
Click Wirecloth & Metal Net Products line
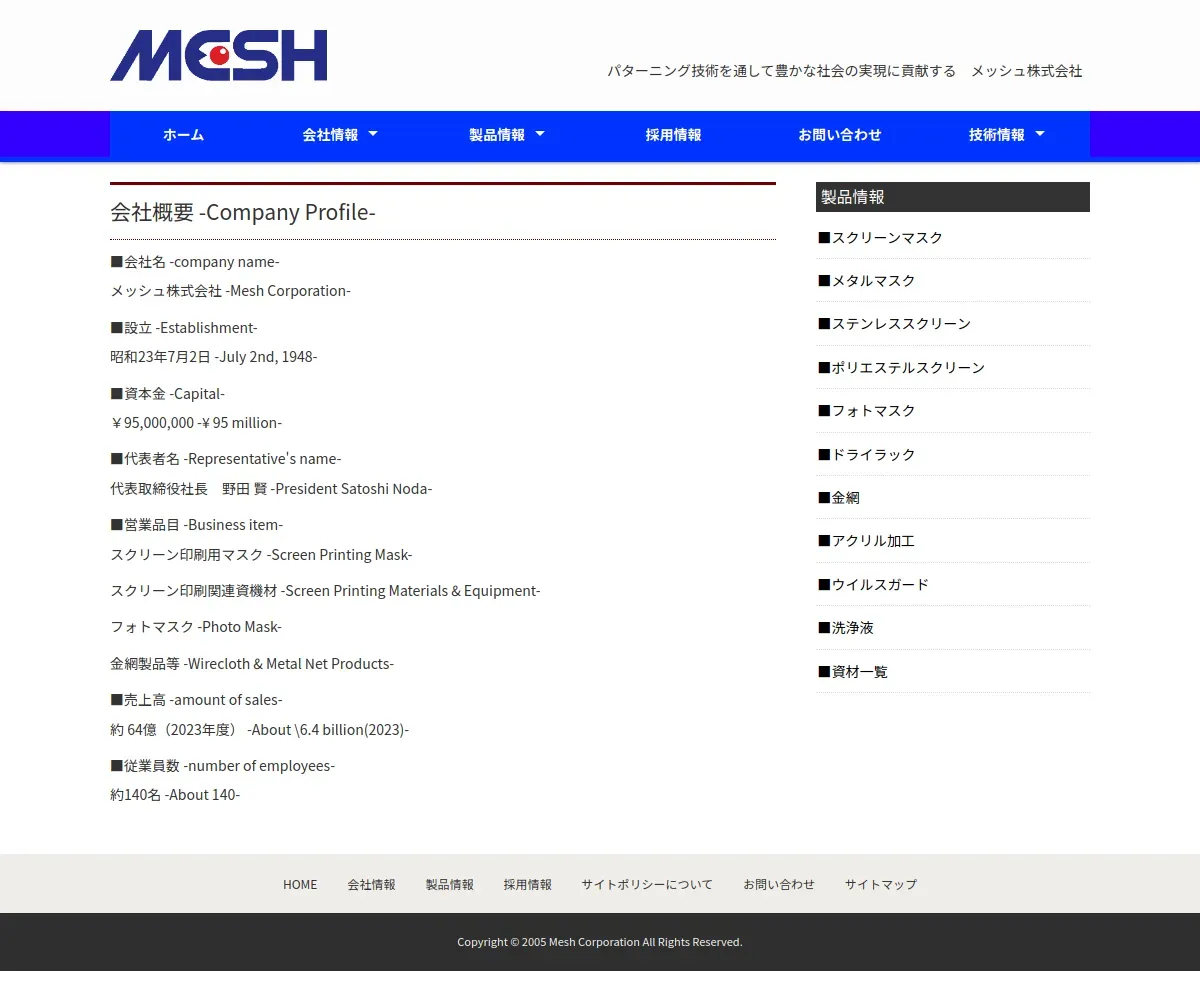252,664
